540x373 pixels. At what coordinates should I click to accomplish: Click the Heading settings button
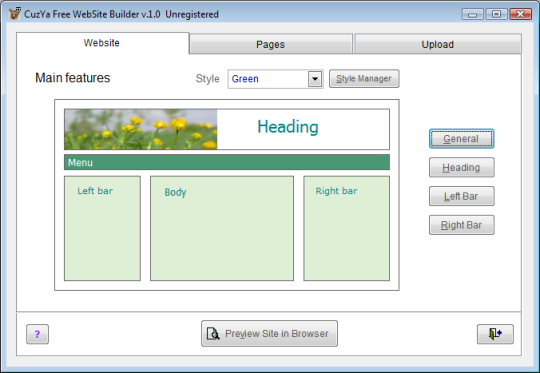click(461, 167)
